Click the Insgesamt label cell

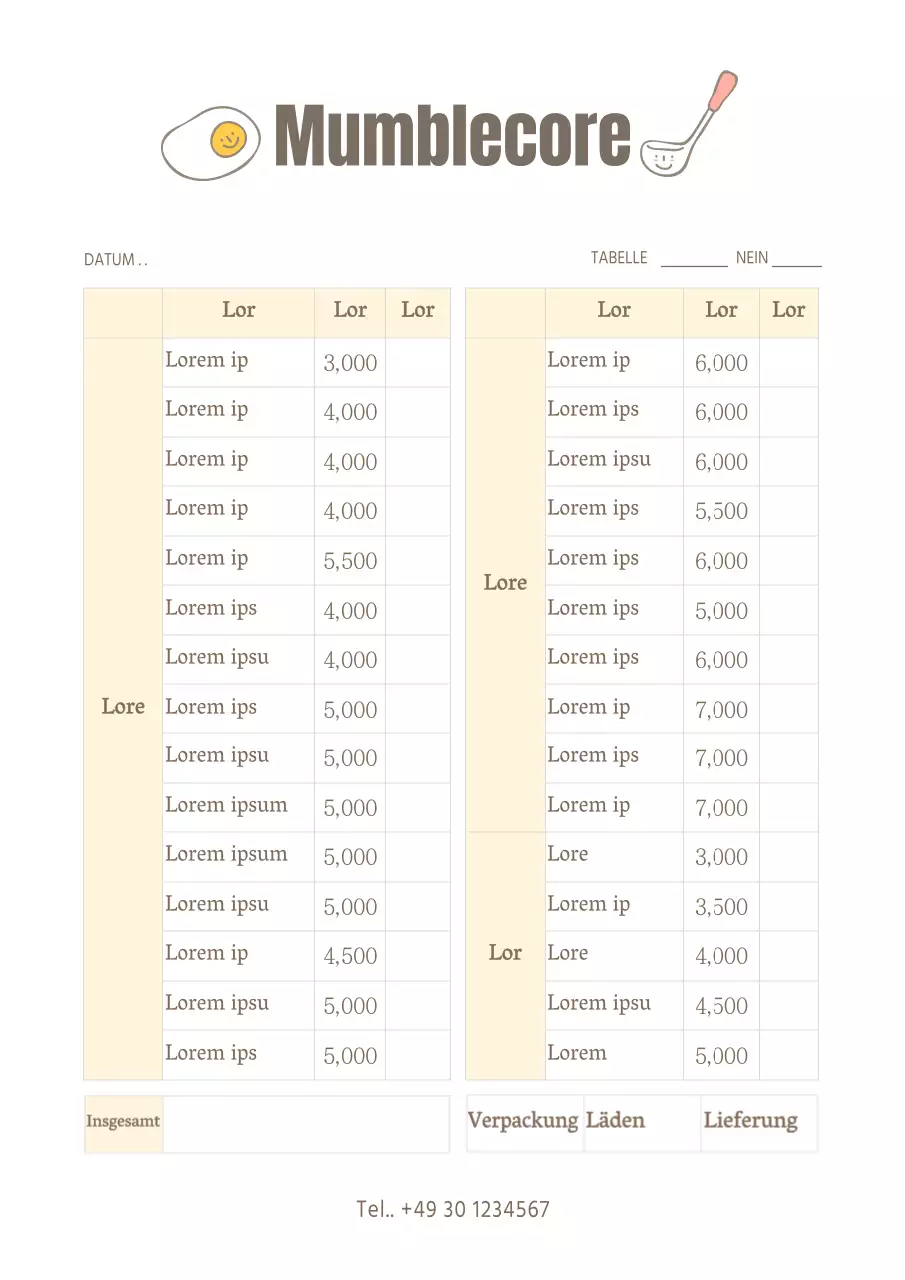pos(123,1124)
